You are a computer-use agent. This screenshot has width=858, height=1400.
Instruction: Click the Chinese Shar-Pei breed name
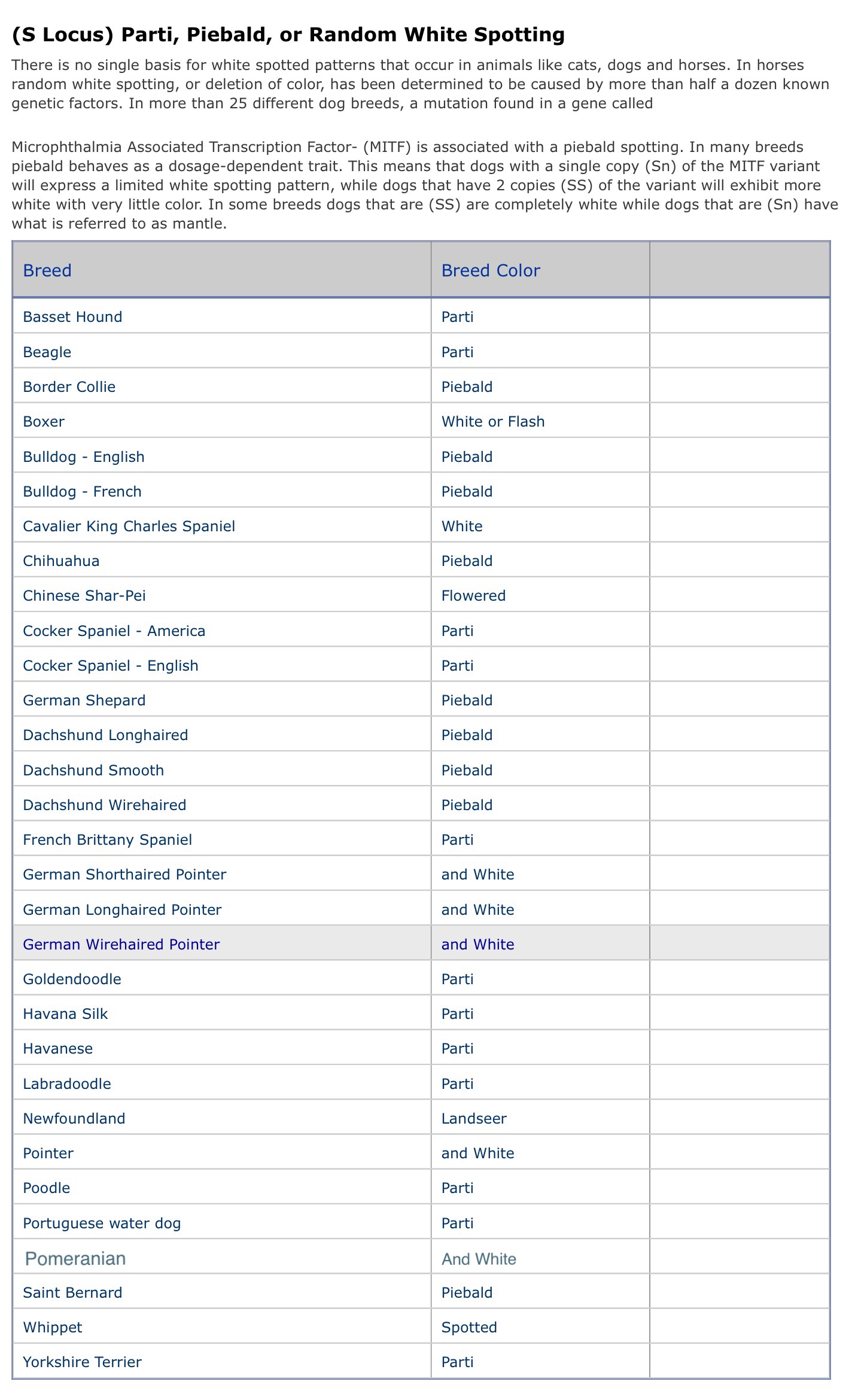point(84,595)
